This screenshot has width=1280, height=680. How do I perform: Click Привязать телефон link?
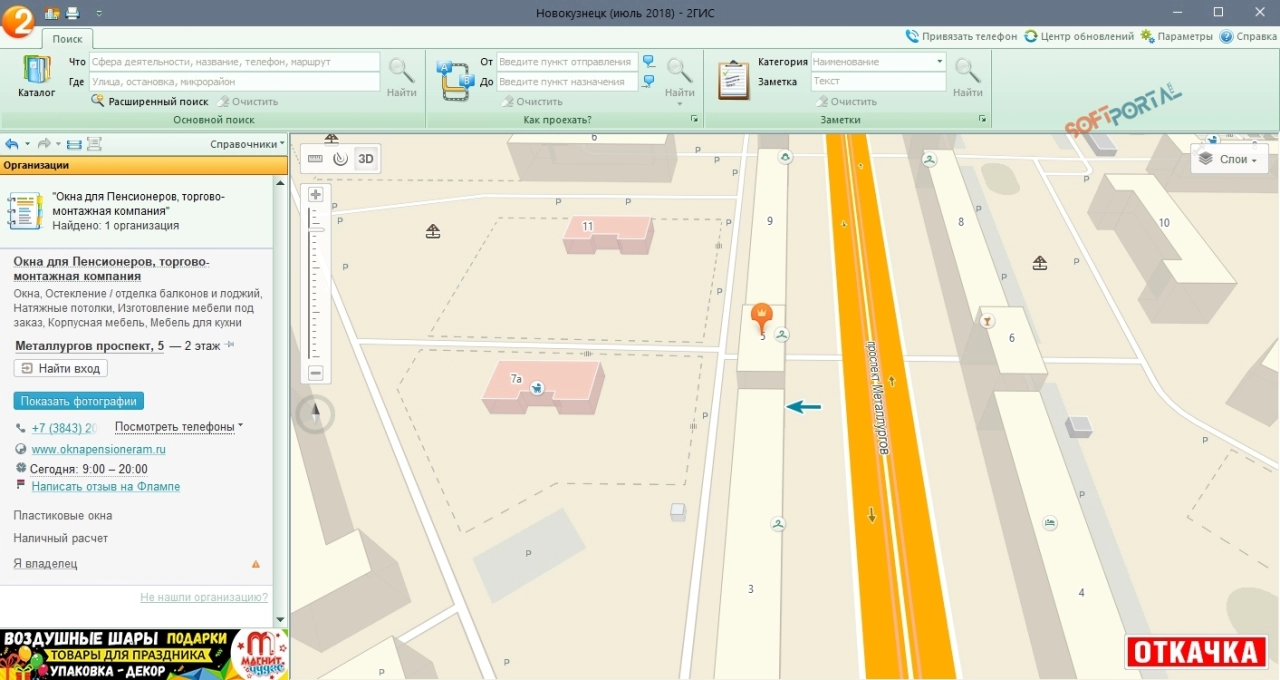pyautogui.click(x=961, y=36)
